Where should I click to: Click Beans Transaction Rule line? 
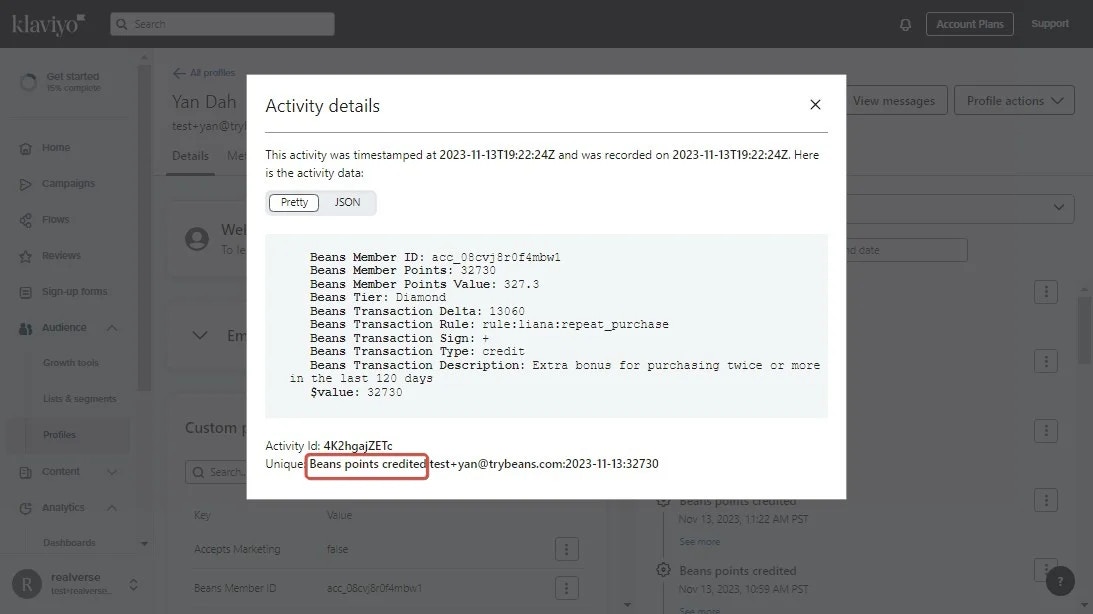point(489,324)
